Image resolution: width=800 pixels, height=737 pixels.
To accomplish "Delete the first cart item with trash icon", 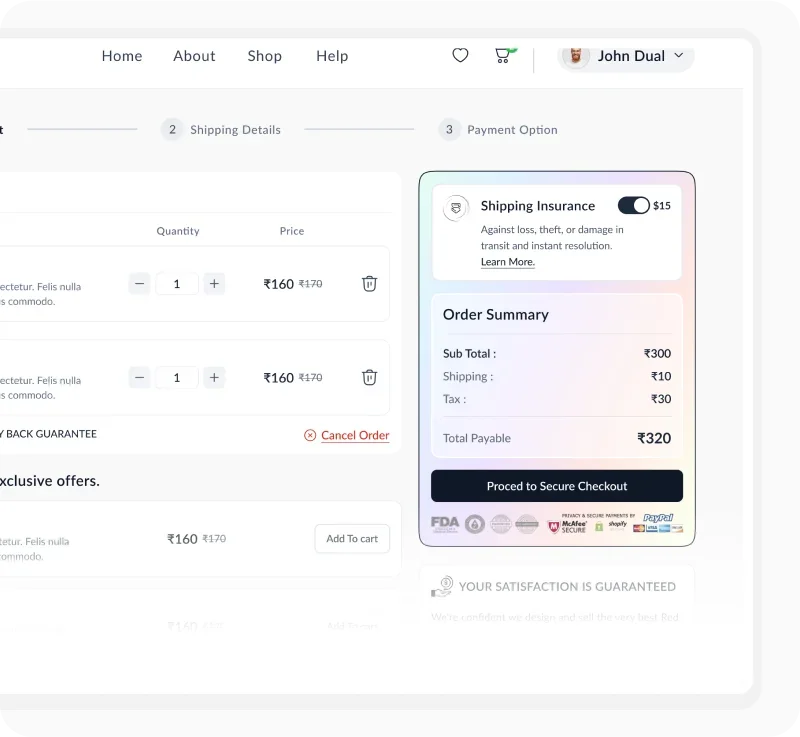I will (369, 284).
